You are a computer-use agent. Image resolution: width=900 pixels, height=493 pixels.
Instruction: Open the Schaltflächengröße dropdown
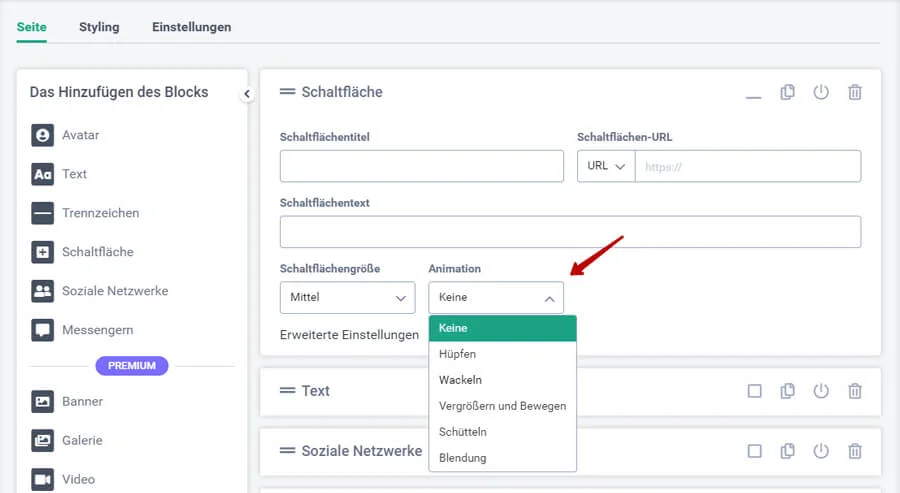coord(347,297)
